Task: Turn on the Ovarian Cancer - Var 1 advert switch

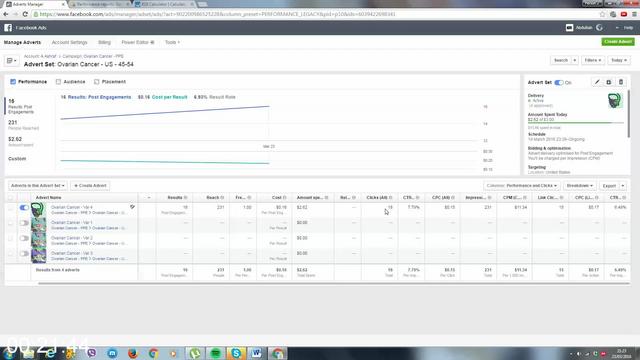Action: [x=24, y=223]
